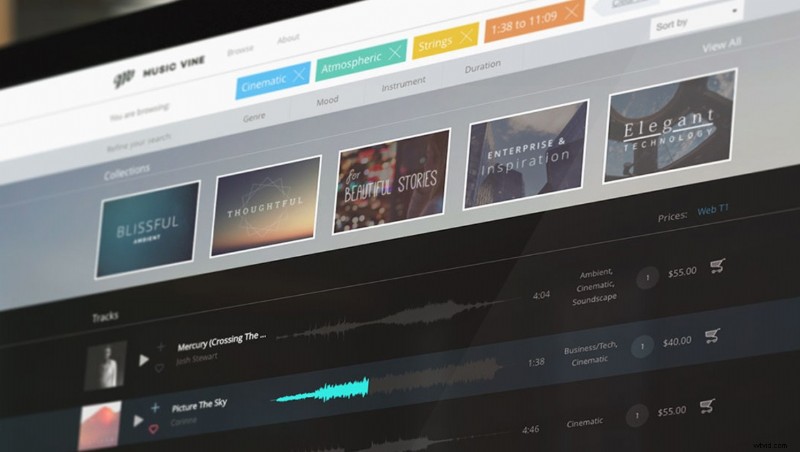
Task: Open the Elegant Technology collection
Action: click(x=669, y=125)
